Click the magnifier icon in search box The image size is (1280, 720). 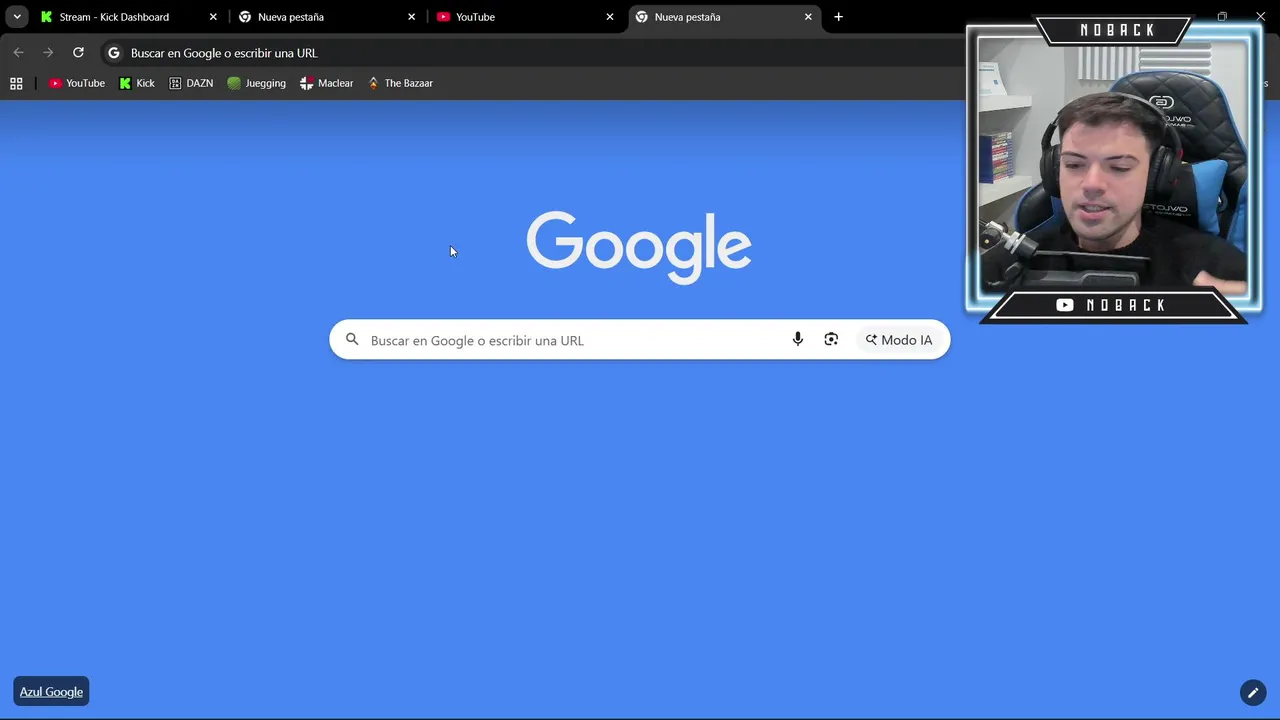[352, 340]
